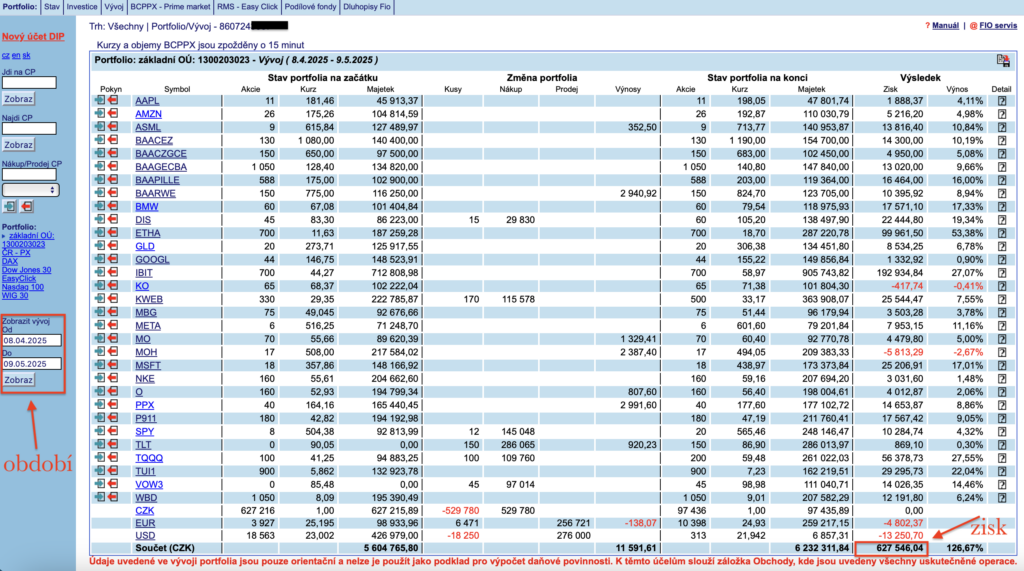1024x571 pixels.
Task: Click the Do date field 09.05.2025
Action: (x=32, y=364)
